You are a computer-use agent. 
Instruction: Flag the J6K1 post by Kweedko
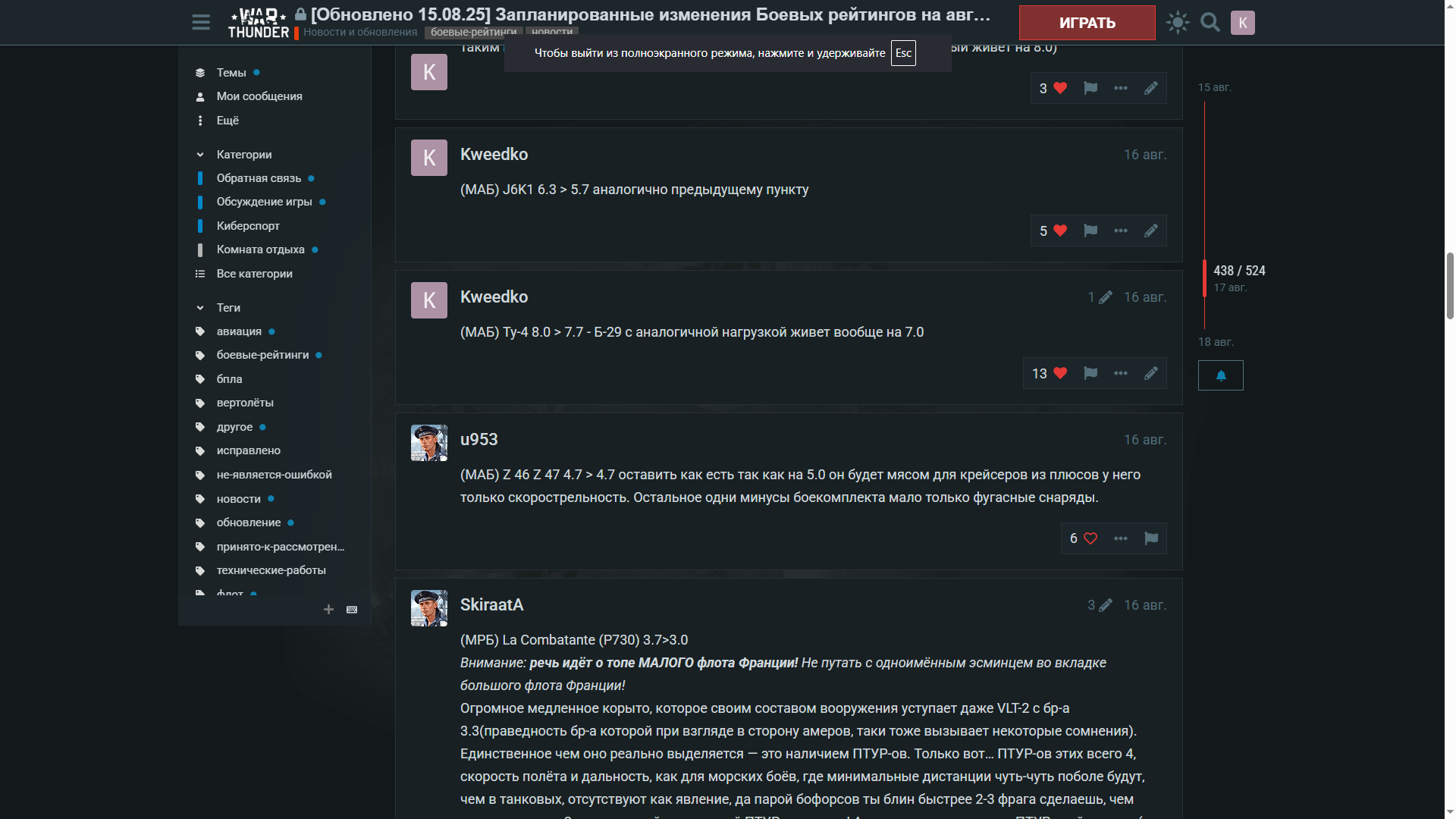(1090, 231)
